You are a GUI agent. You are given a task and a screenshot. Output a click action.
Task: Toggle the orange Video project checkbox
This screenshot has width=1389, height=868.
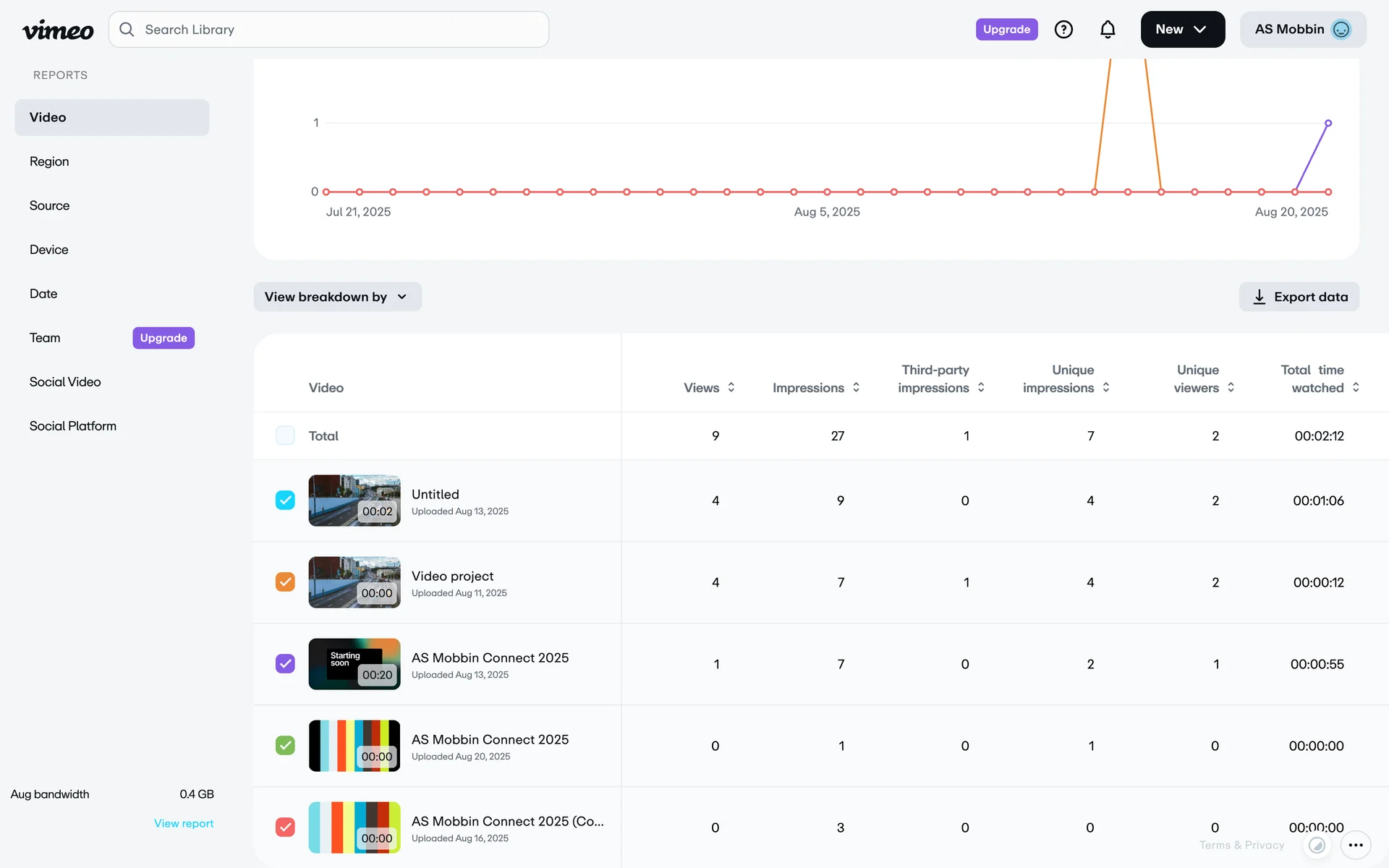tap(285, 582)
